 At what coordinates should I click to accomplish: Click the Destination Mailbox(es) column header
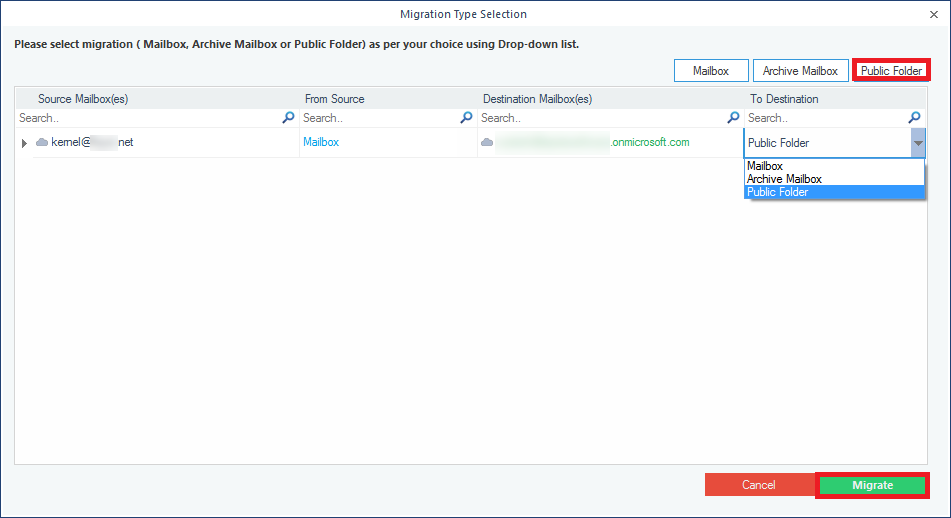(537, 99)
